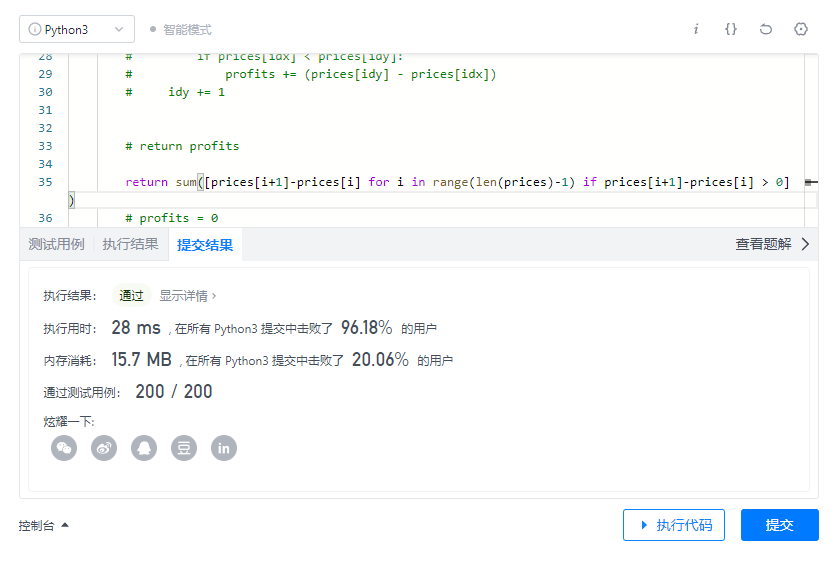This screenshot has height=569, width=835.
Task: Open the Python3 language dropdown
Action: [x=77, y=29]
